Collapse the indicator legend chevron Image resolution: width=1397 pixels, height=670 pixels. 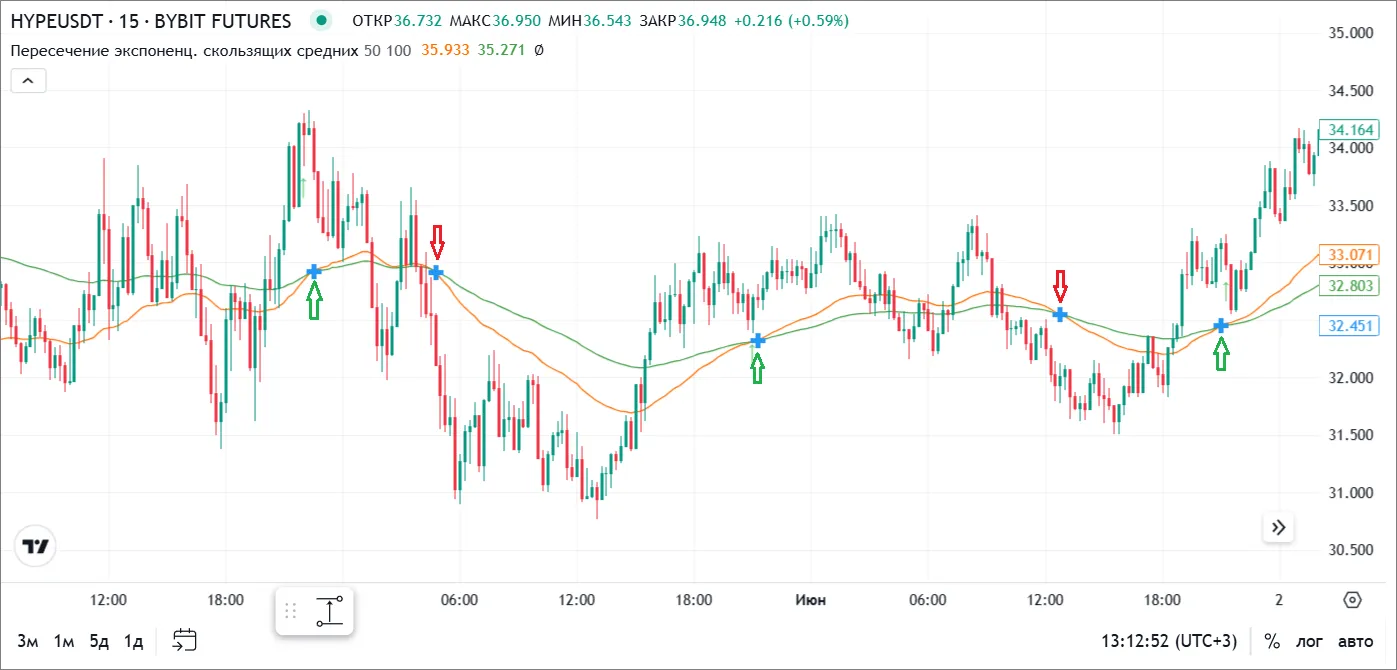tap(28, 81)
